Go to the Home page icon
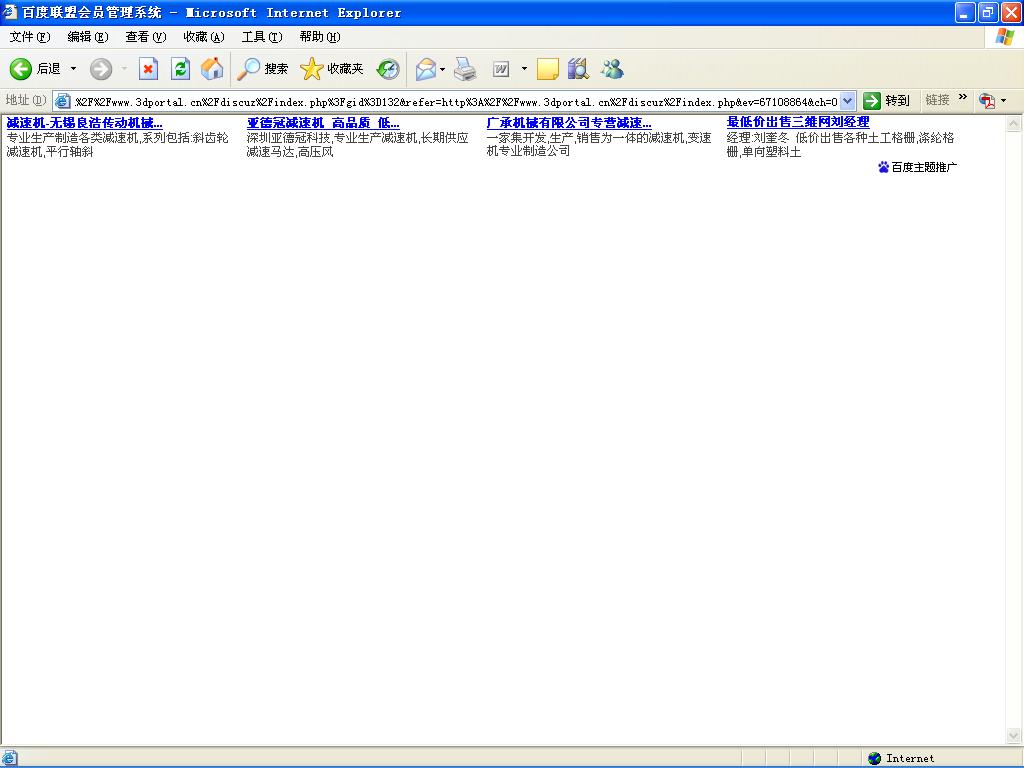1024x768 pixels. [212, 69]
